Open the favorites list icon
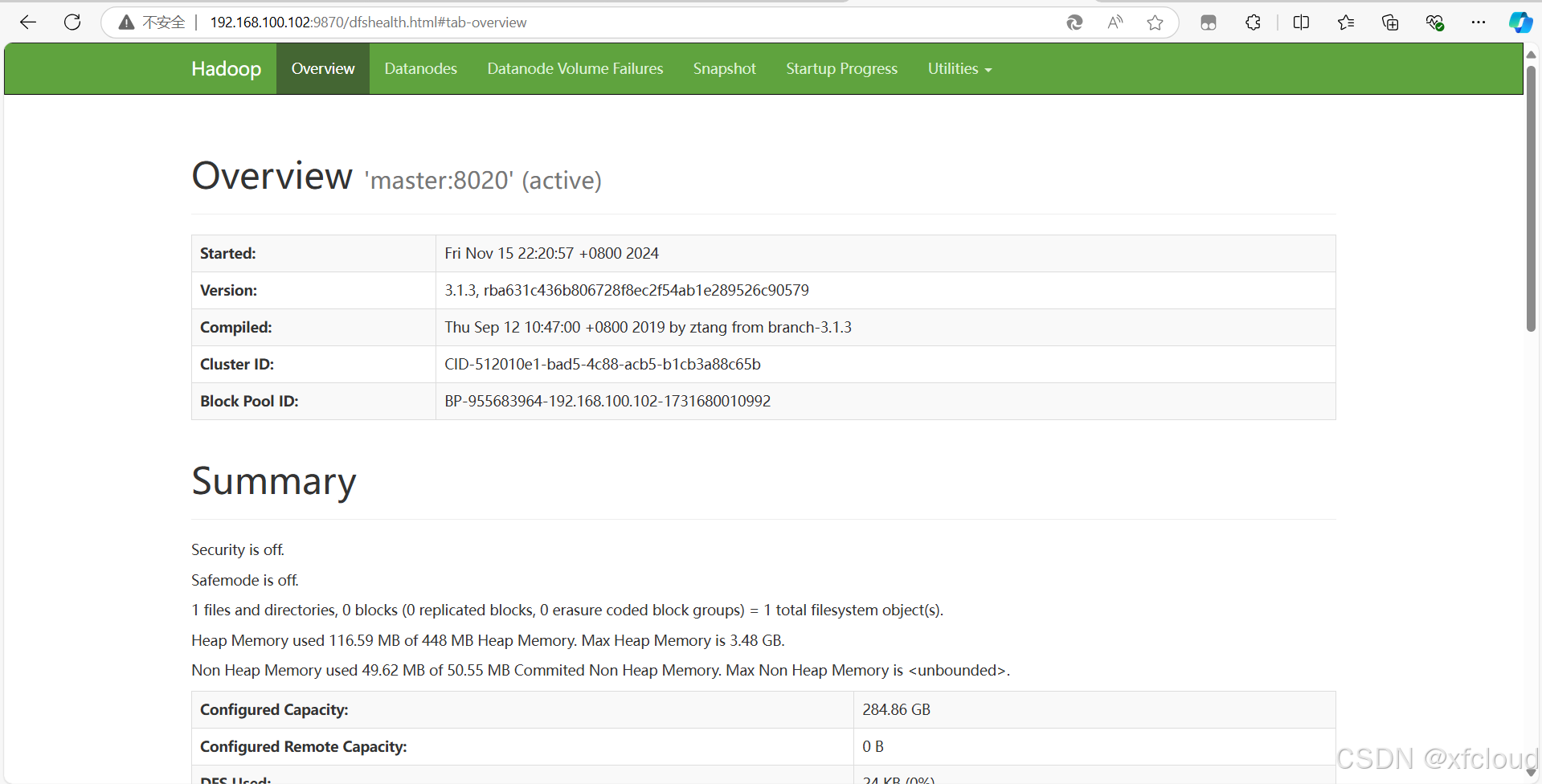1542x784 pixels. (1346, 22)
